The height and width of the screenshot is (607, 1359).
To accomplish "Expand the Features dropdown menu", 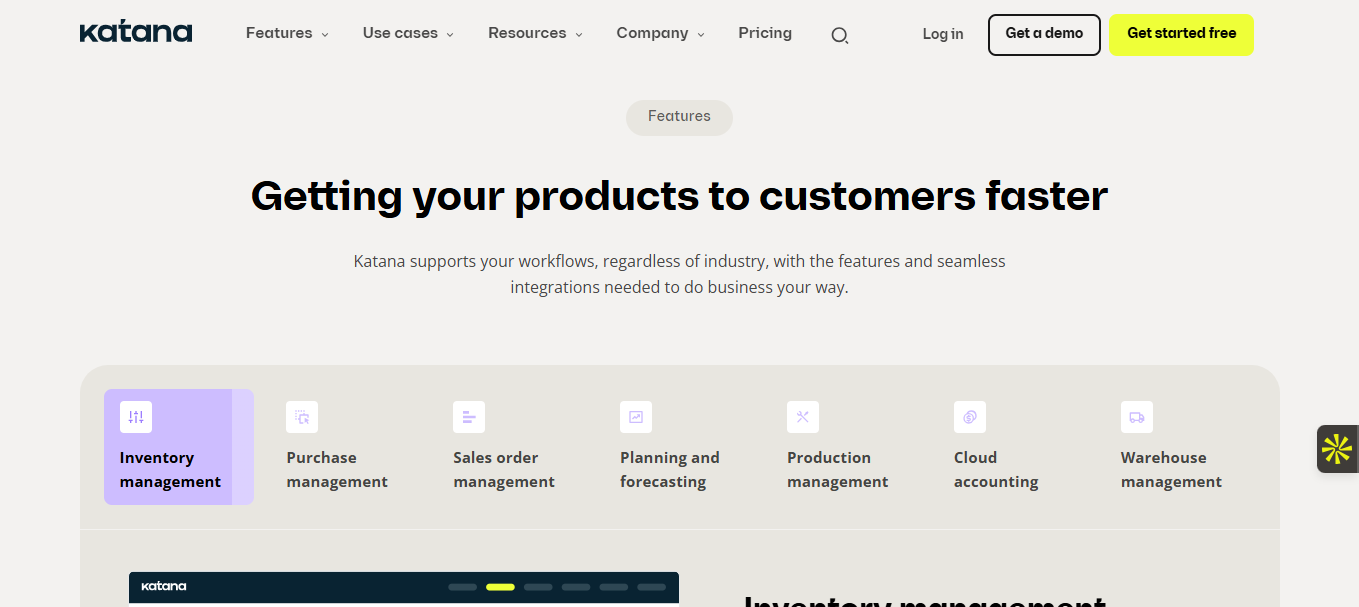I will (x=287, y=33).
